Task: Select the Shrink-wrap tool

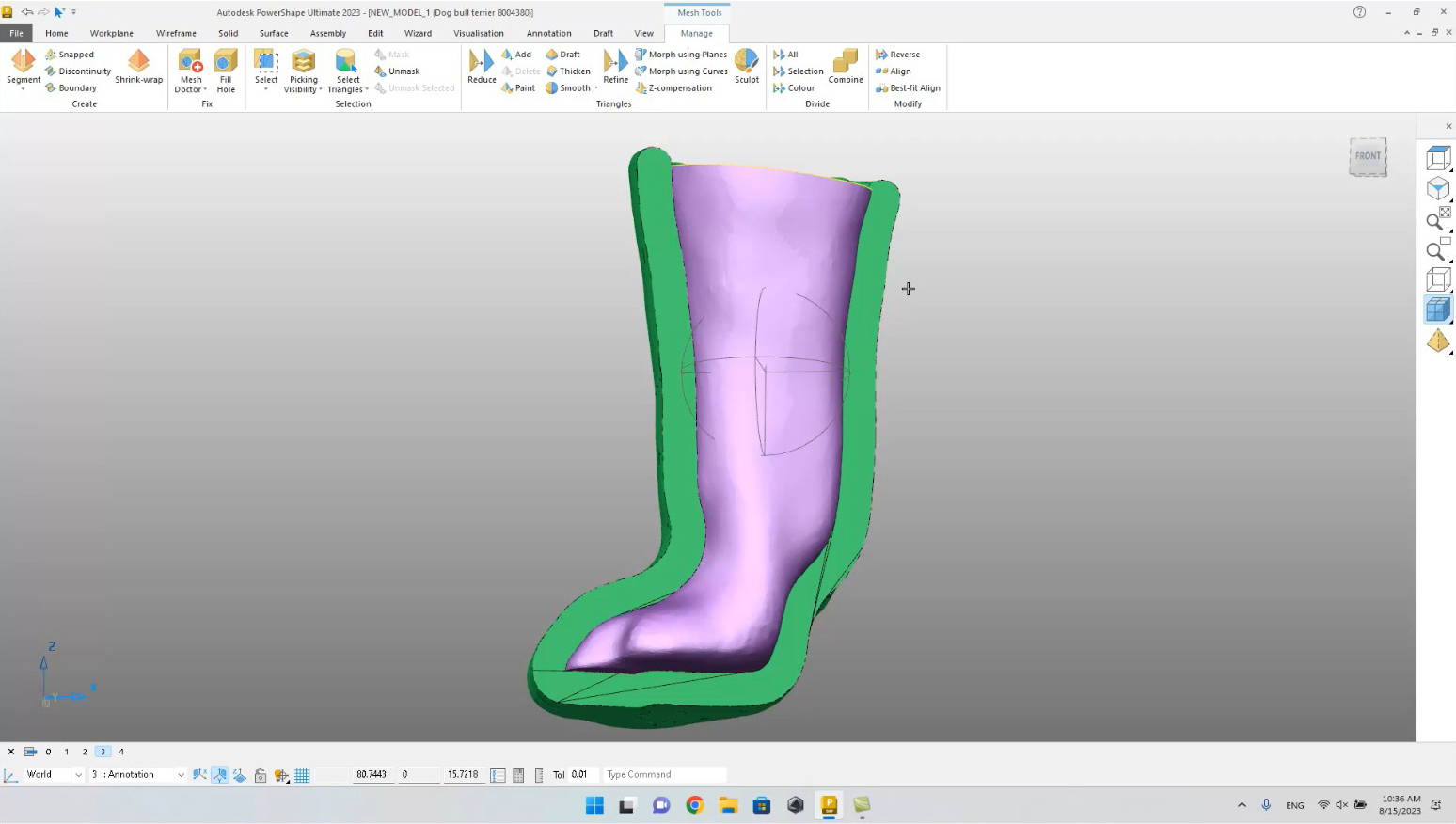Action: click(138, 68)
